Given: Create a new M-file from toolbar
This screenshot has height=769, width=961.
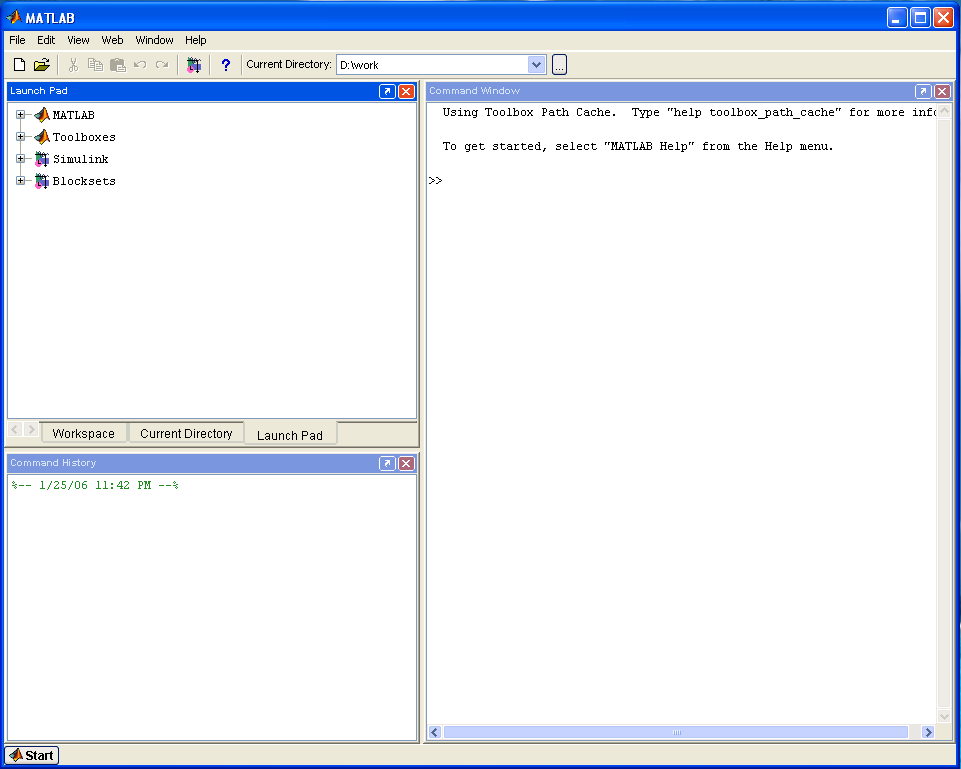Looking at the screenshot, I should (20, 64).
